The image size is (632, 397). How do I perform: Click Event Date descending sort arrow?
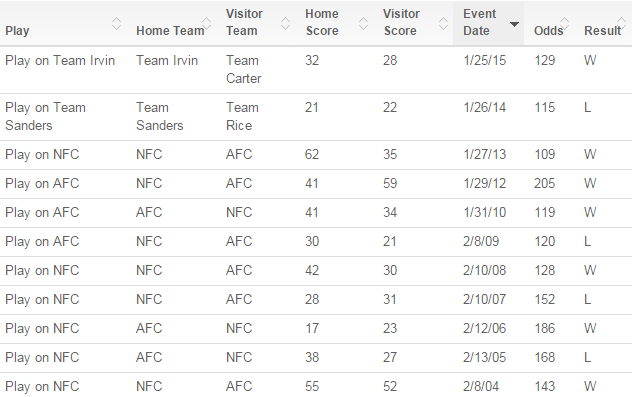(x=514, y=25)
